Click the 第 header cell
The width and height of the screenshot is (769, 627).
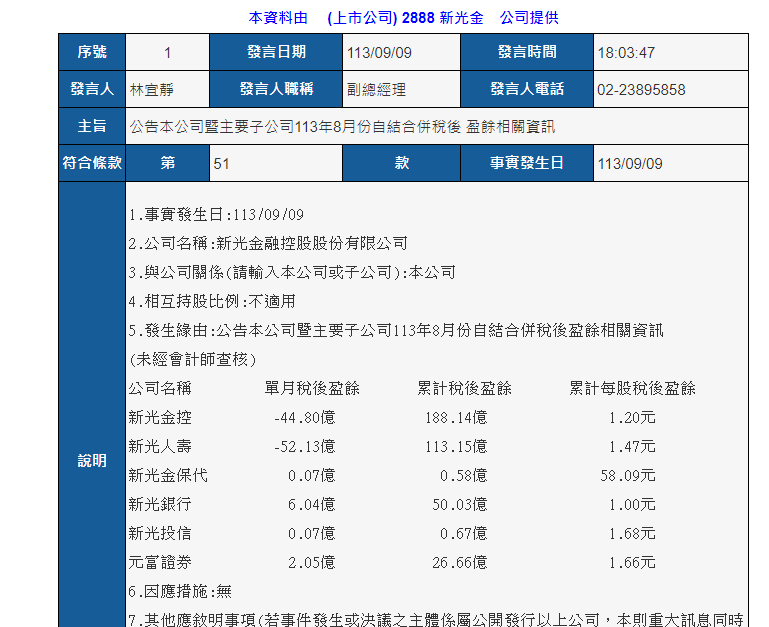[x=167, y=163]
